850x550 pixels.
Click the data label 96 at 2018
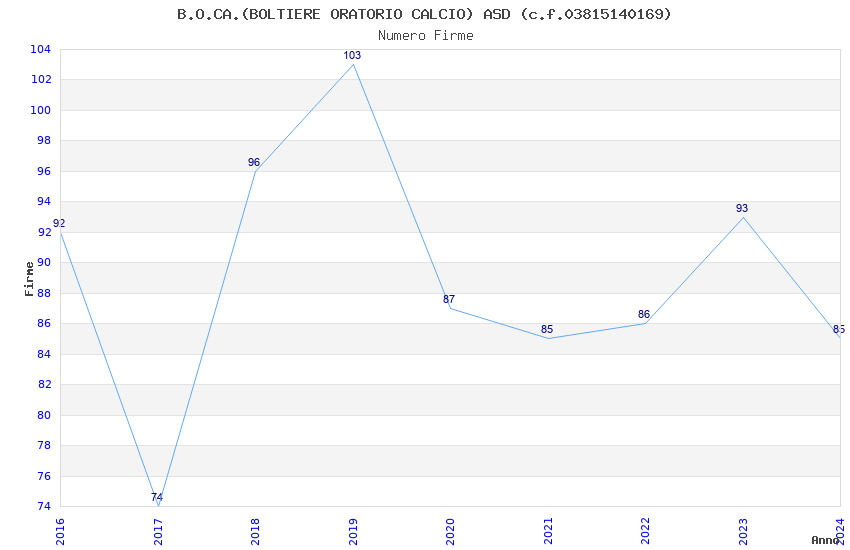pos(254,162)
